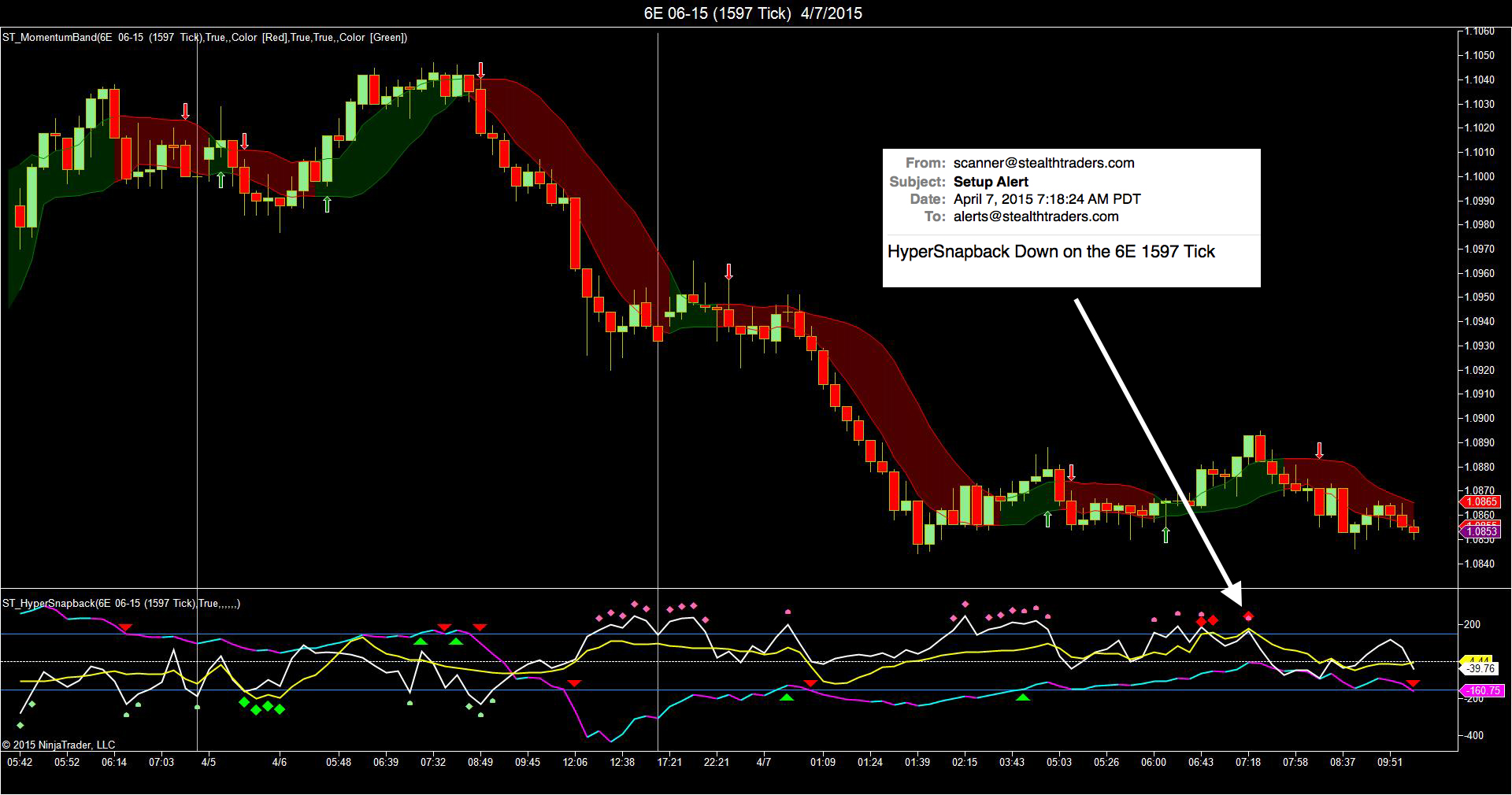The height and width of the screenshot is (795, 1512).
Task: Select the ST_MomentumBand indicator label
Action: point(205,37)
